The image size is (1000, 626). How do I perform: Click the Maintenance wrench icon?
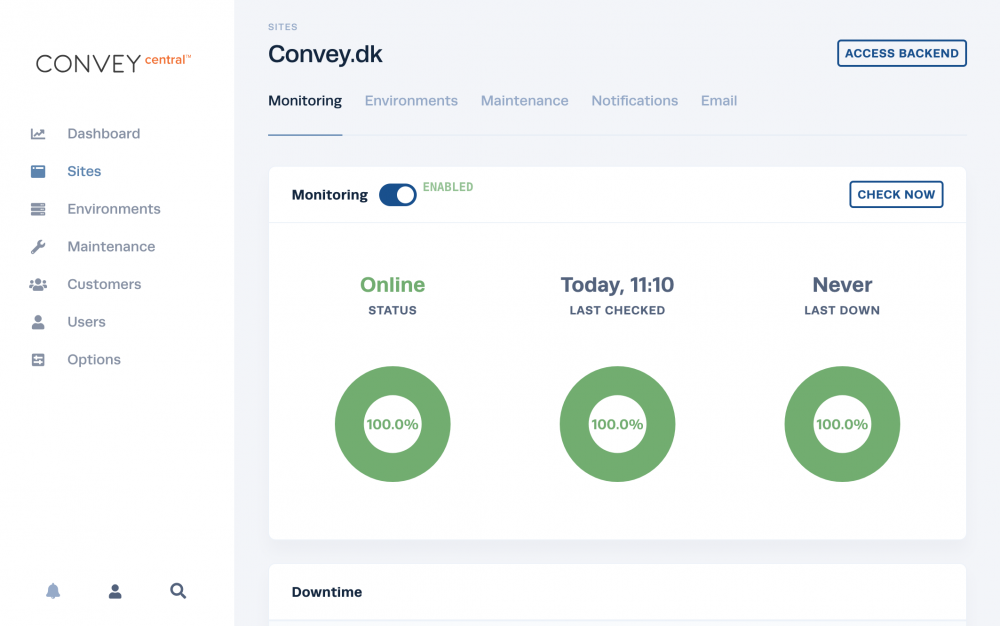38,247
